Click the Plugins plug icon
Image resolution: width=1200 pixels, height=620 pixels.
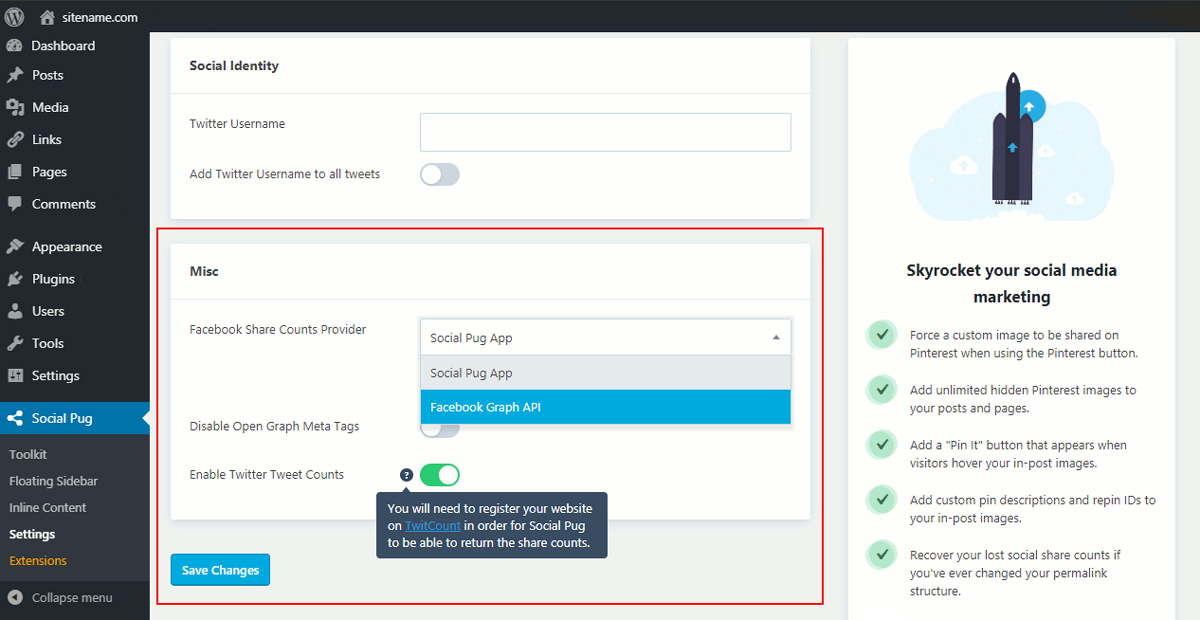click(x=14, y=279)
